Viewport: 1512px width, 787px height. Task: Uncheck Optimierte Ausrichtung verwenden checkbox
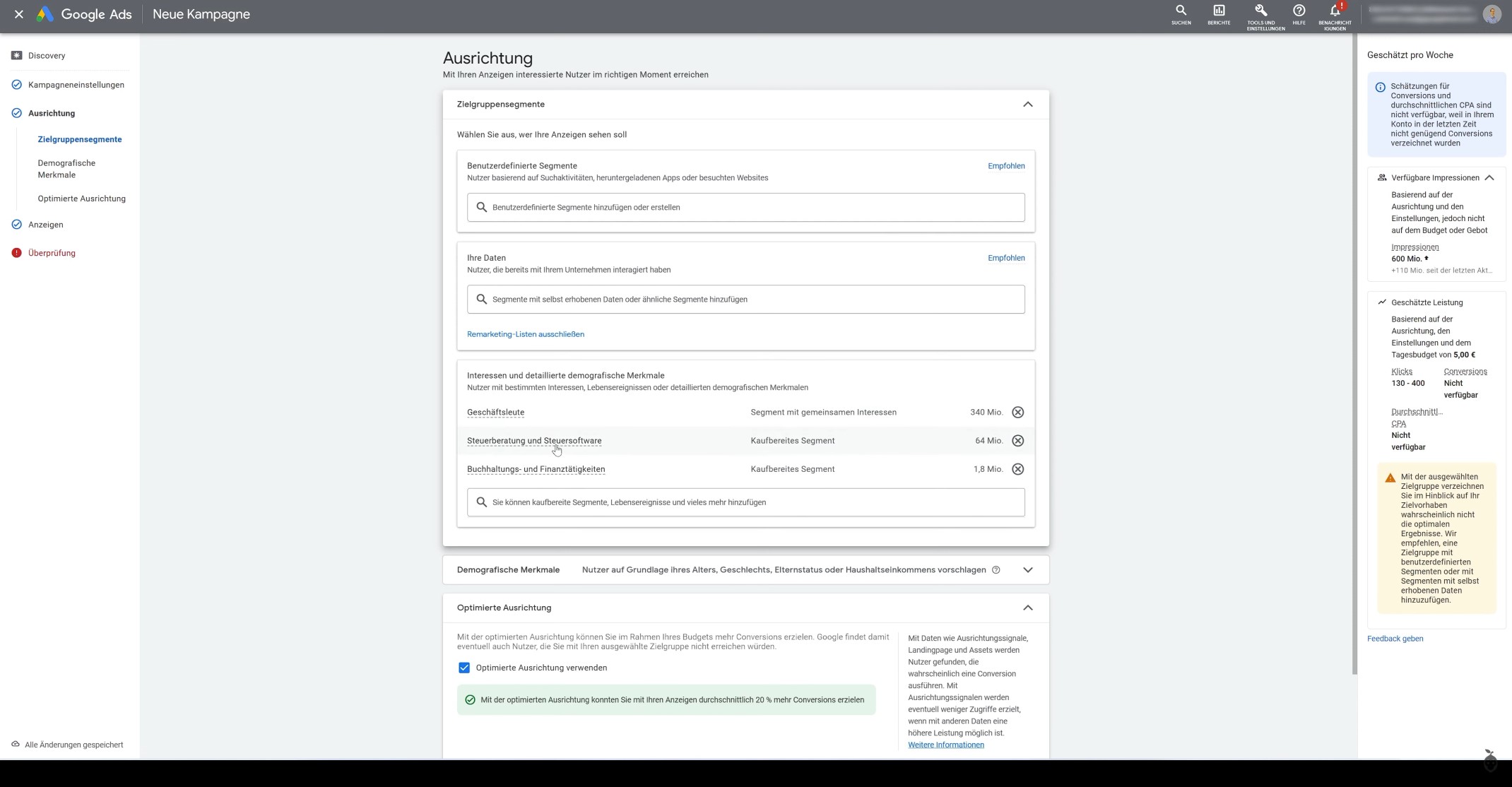tap(464, 668)
